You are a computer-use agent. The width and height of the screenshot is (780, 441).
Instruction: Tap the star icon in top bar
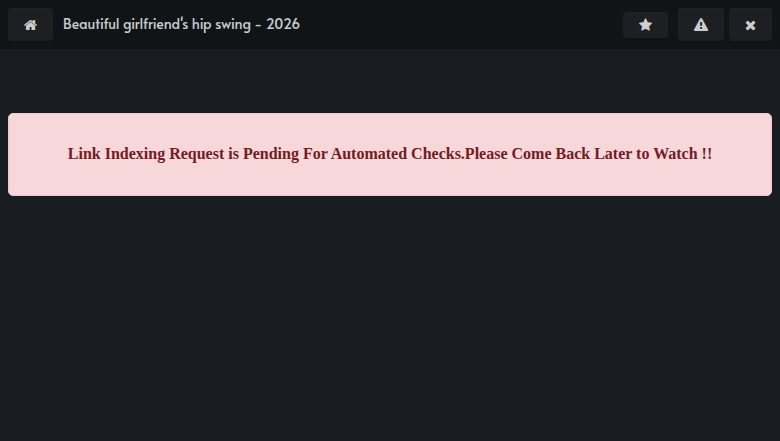tap(645, 25)
